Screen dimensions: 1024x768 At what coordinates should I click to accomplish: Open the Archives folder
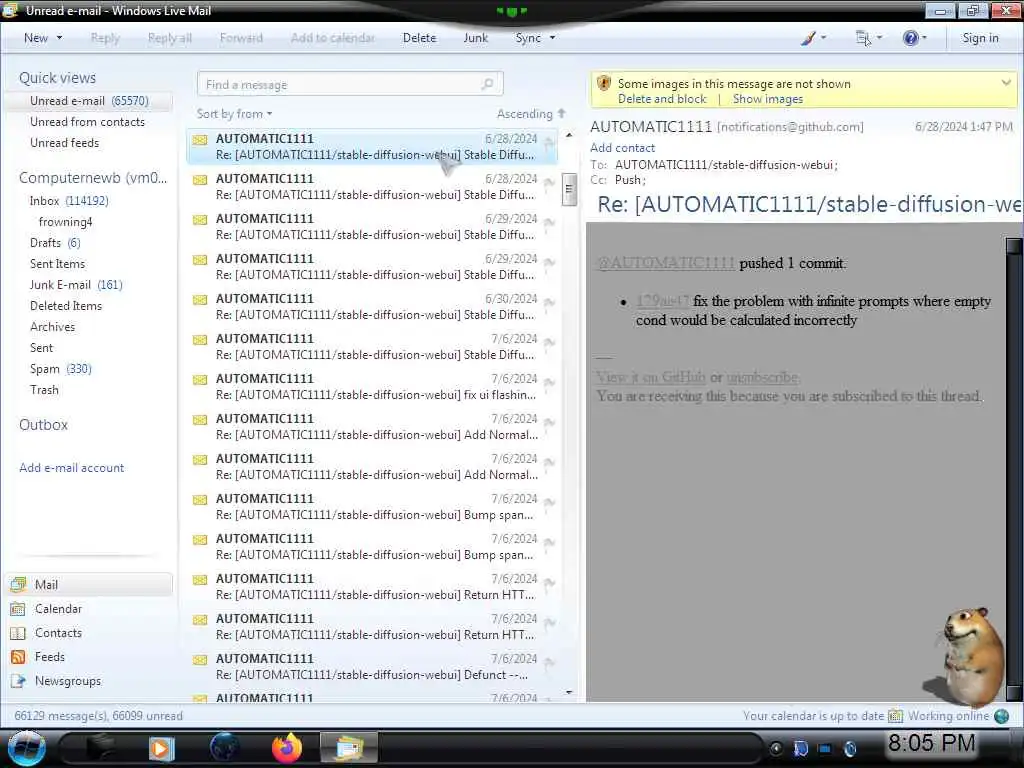52,327
